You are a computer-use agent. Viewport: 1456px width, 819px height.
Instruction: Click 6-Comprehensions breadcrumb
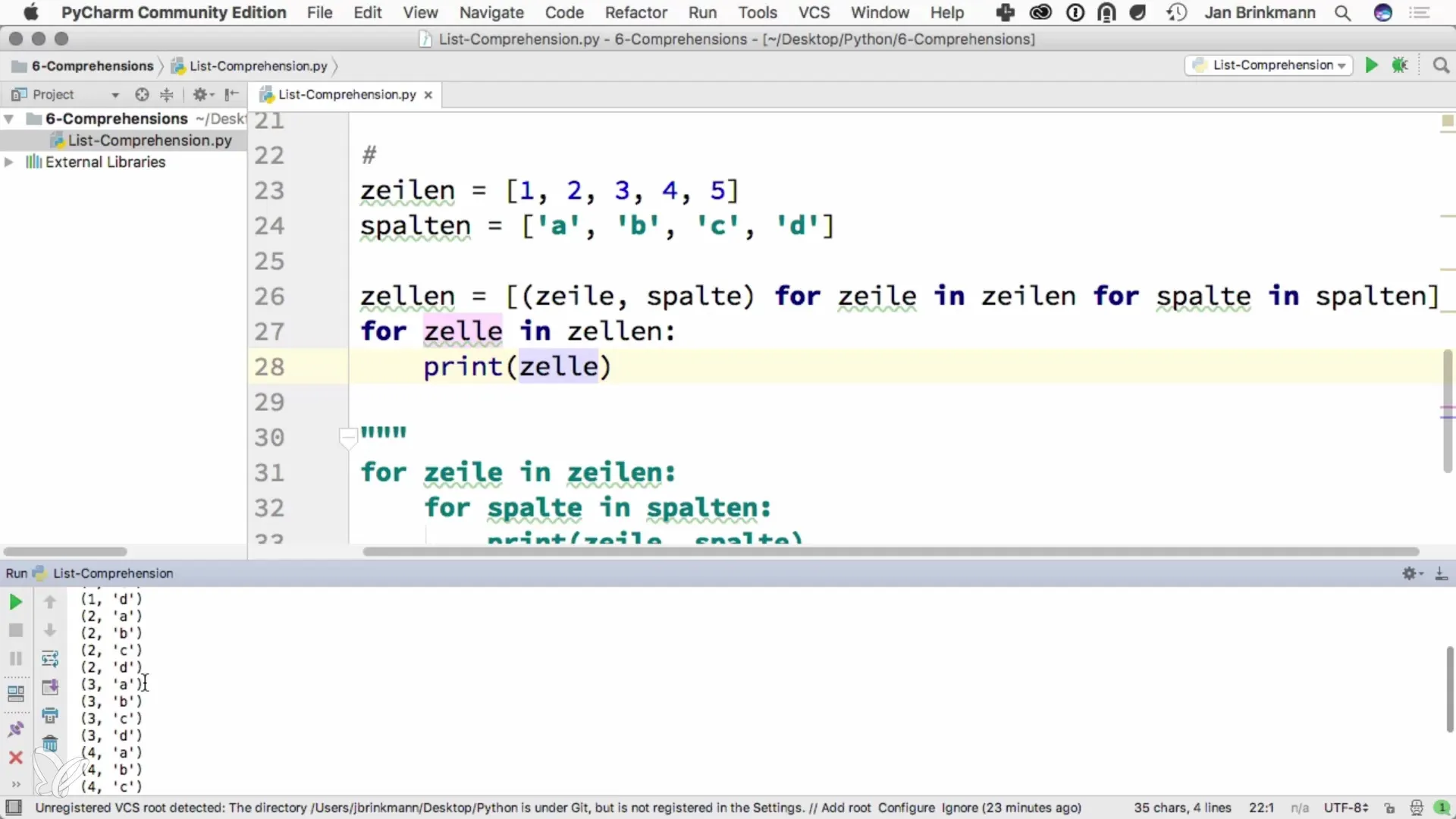pos(83,66)
